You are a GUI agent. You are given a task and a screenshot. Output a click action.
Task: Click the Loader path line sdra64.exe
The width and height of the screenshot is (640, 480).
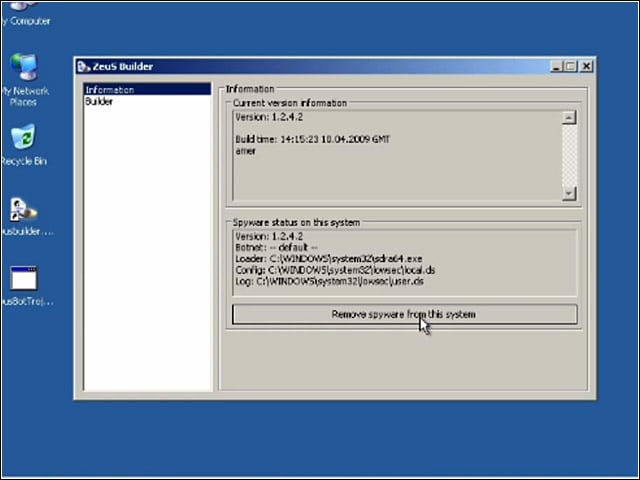pos(329,259)
